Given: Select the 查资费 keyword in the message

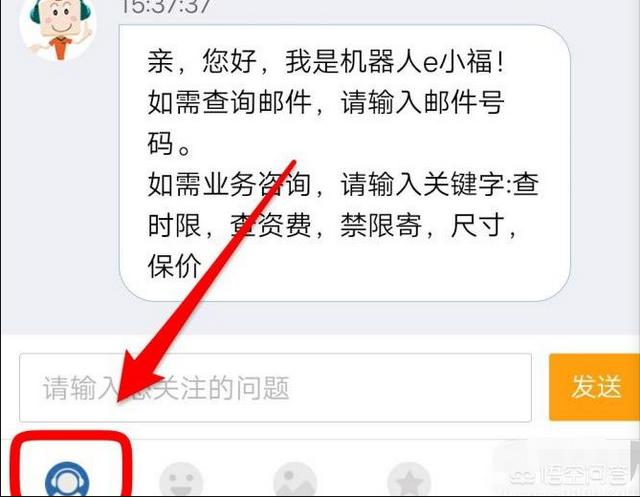Looking at the screenshot, I should click(270, 225).
